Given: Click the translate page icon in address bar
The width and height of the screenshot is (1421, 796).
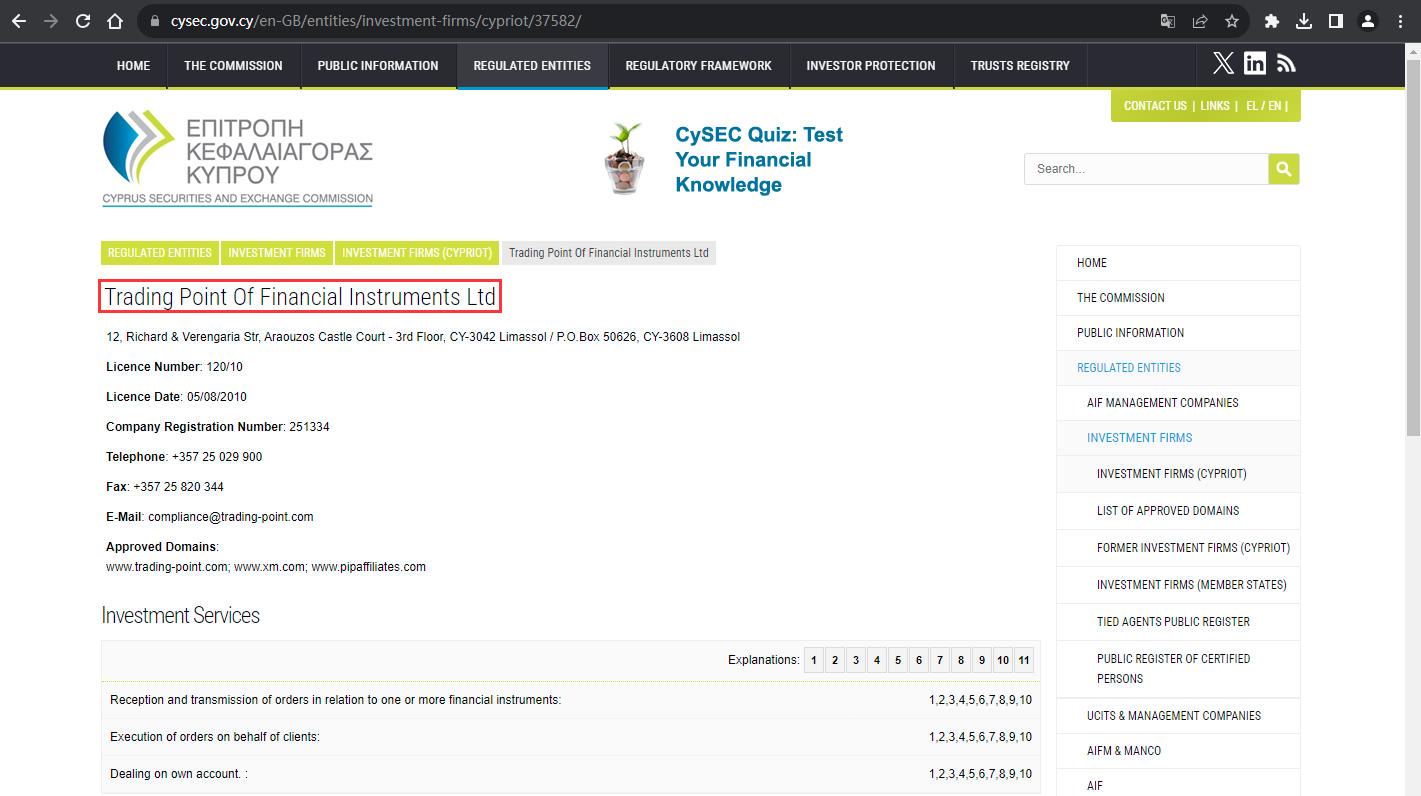Looking at the screenshot, I should tap(1167, 21).
